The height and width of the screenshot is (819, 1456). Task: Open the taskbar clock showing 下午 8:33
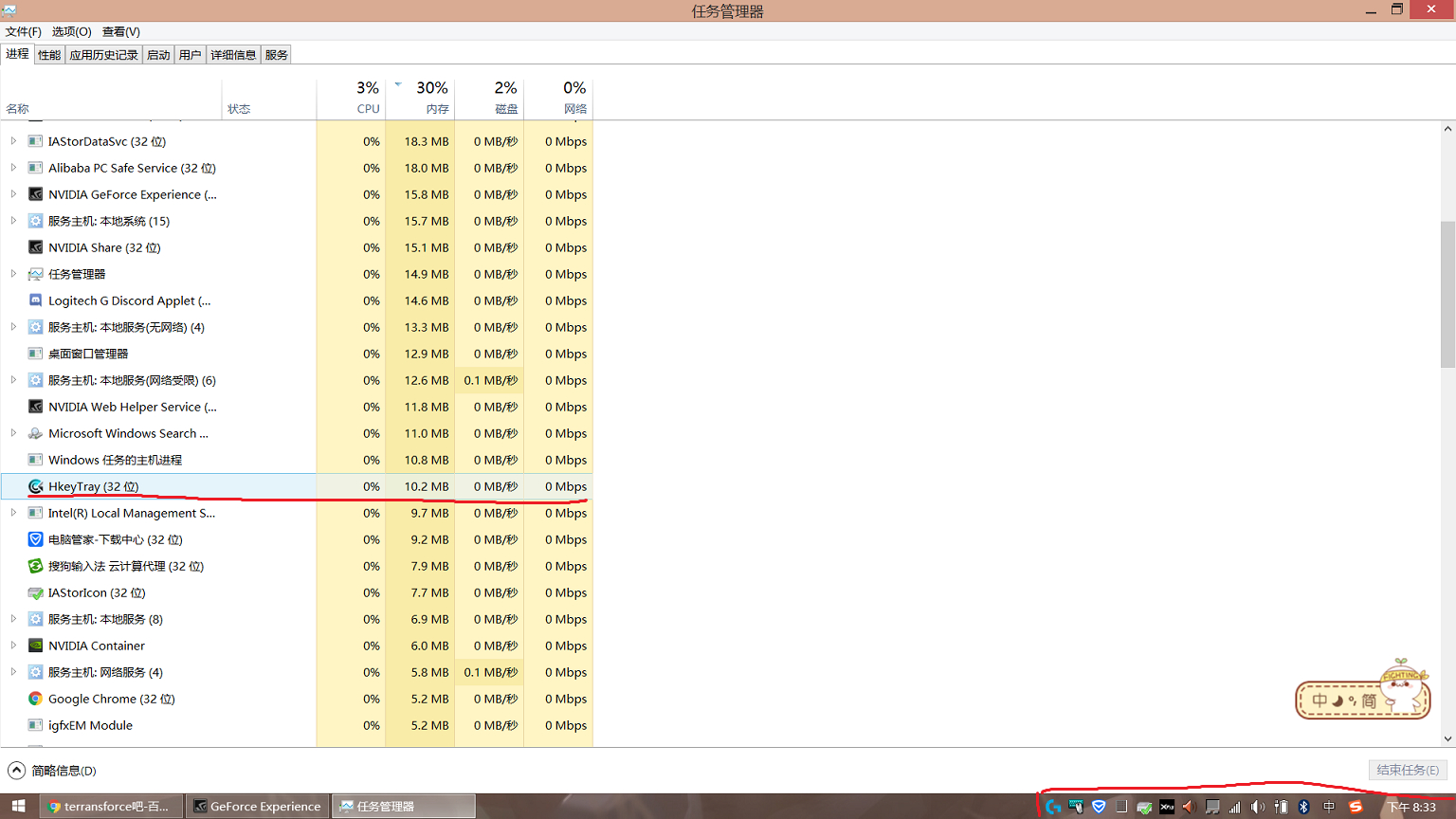(1412, 807)
